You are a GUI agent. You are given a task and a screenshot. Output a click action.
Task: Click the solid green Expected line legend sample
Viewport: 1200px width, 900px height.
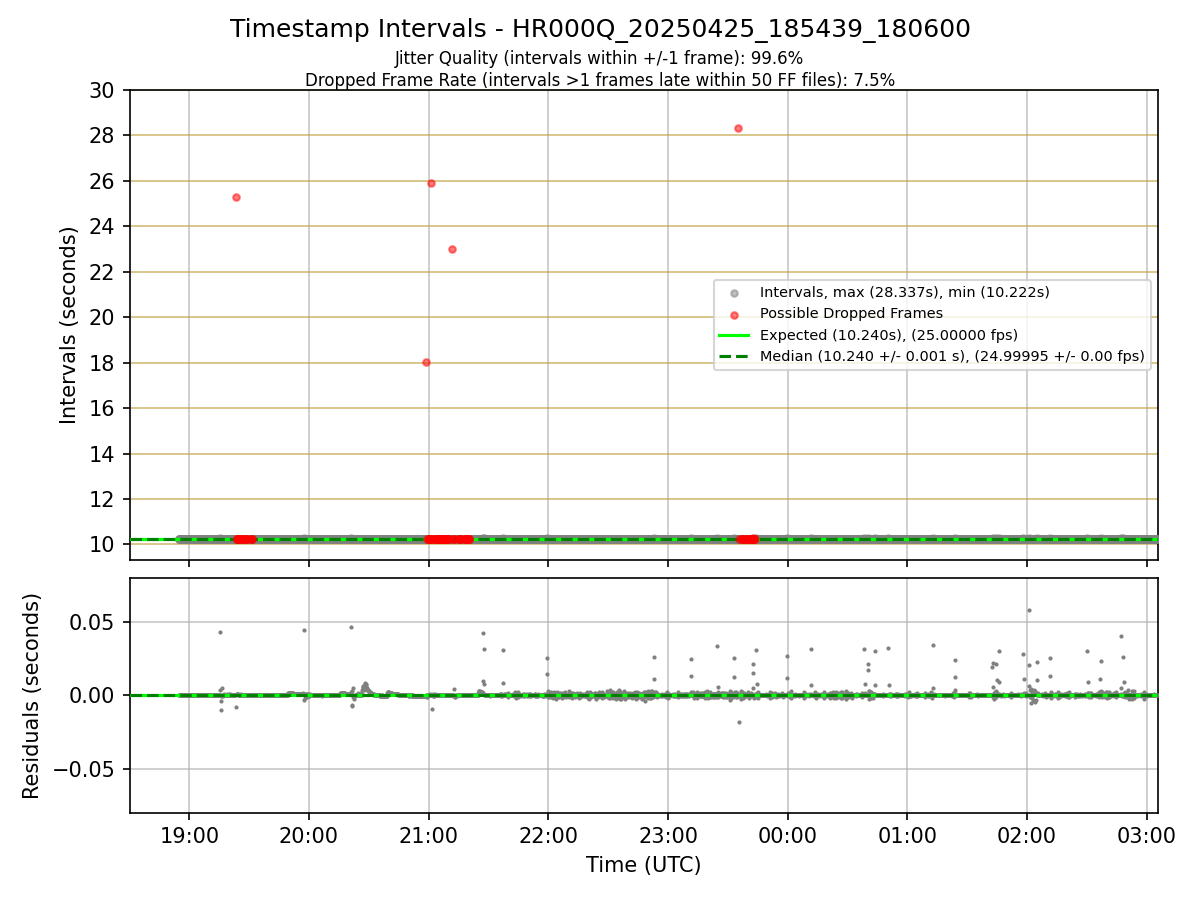tap(734, 335)
